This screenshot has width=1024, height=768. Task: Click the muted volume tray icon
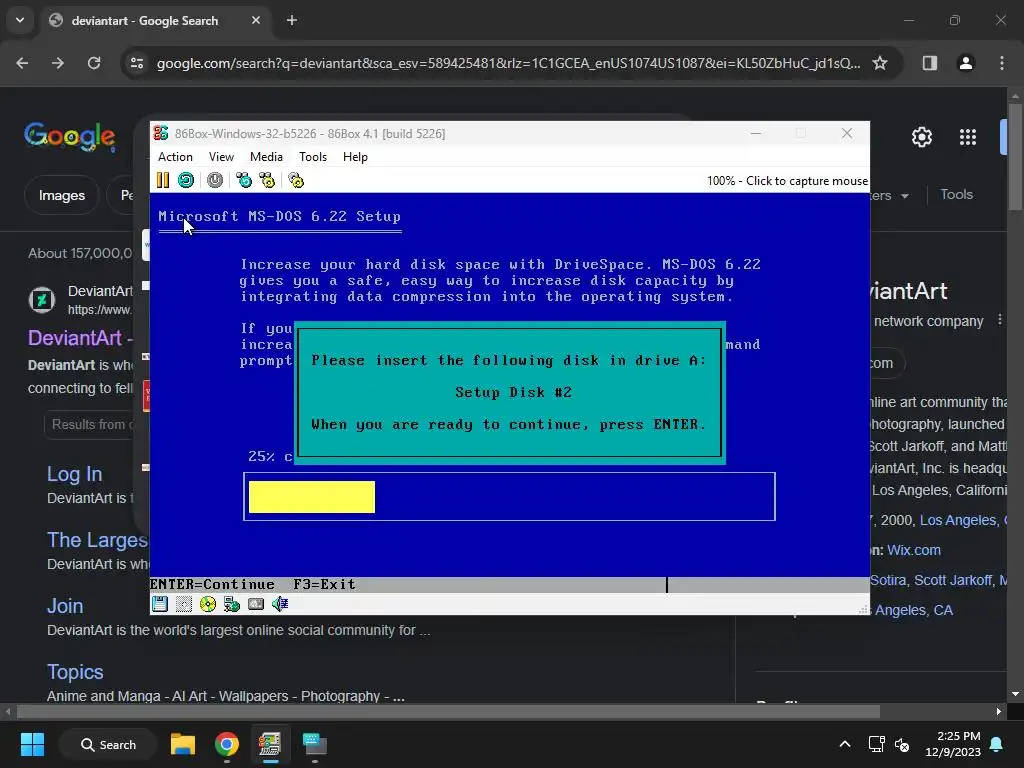[902, 744]
